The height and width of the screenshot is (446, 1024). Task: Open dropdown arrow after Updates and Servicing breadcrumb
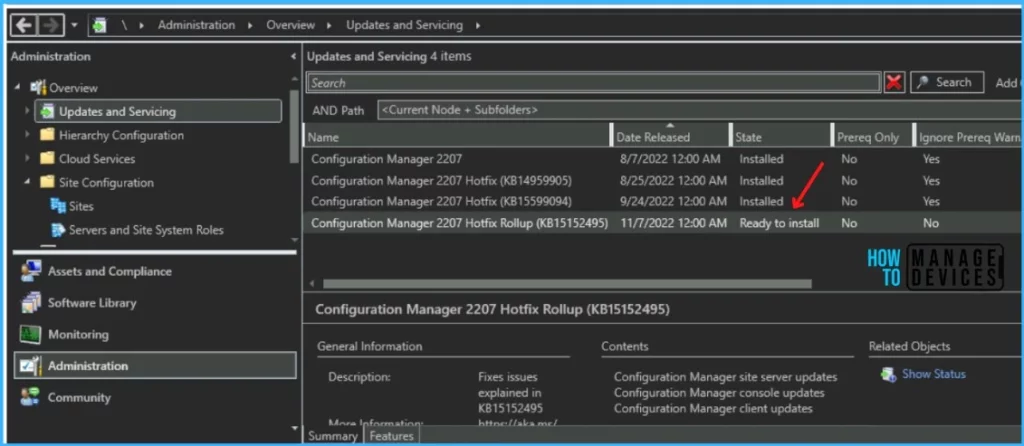point(478,25)
